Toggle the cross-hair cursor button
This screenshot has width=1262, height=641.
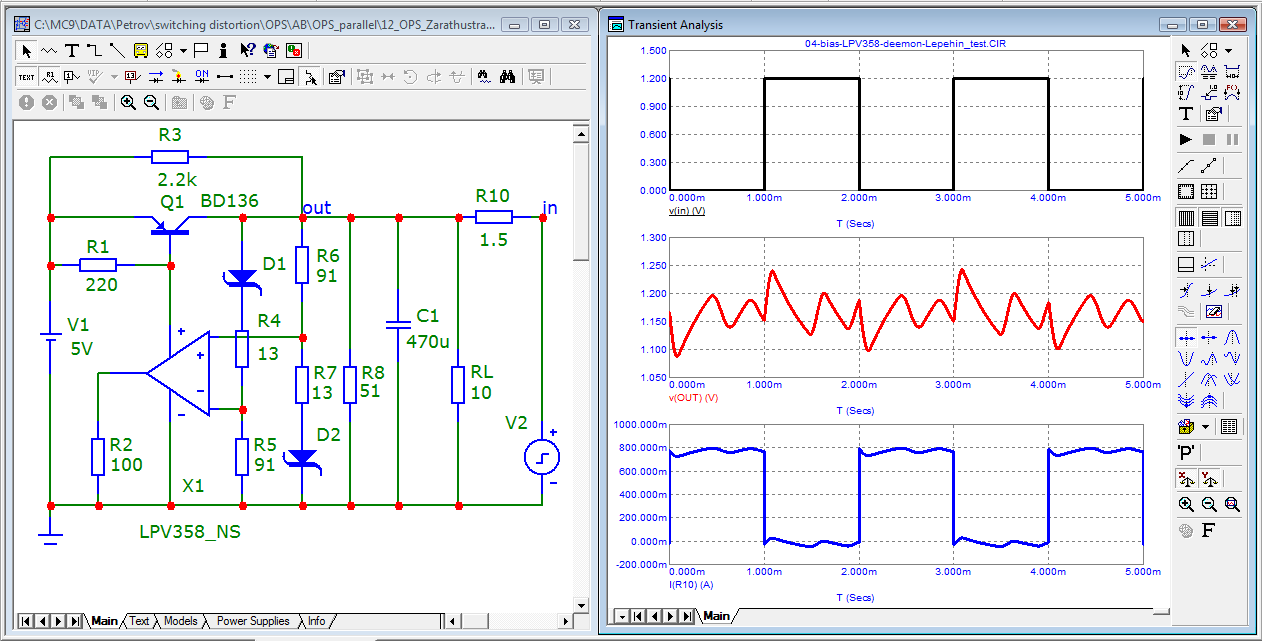pyautogui.click(x=309, y=77)
